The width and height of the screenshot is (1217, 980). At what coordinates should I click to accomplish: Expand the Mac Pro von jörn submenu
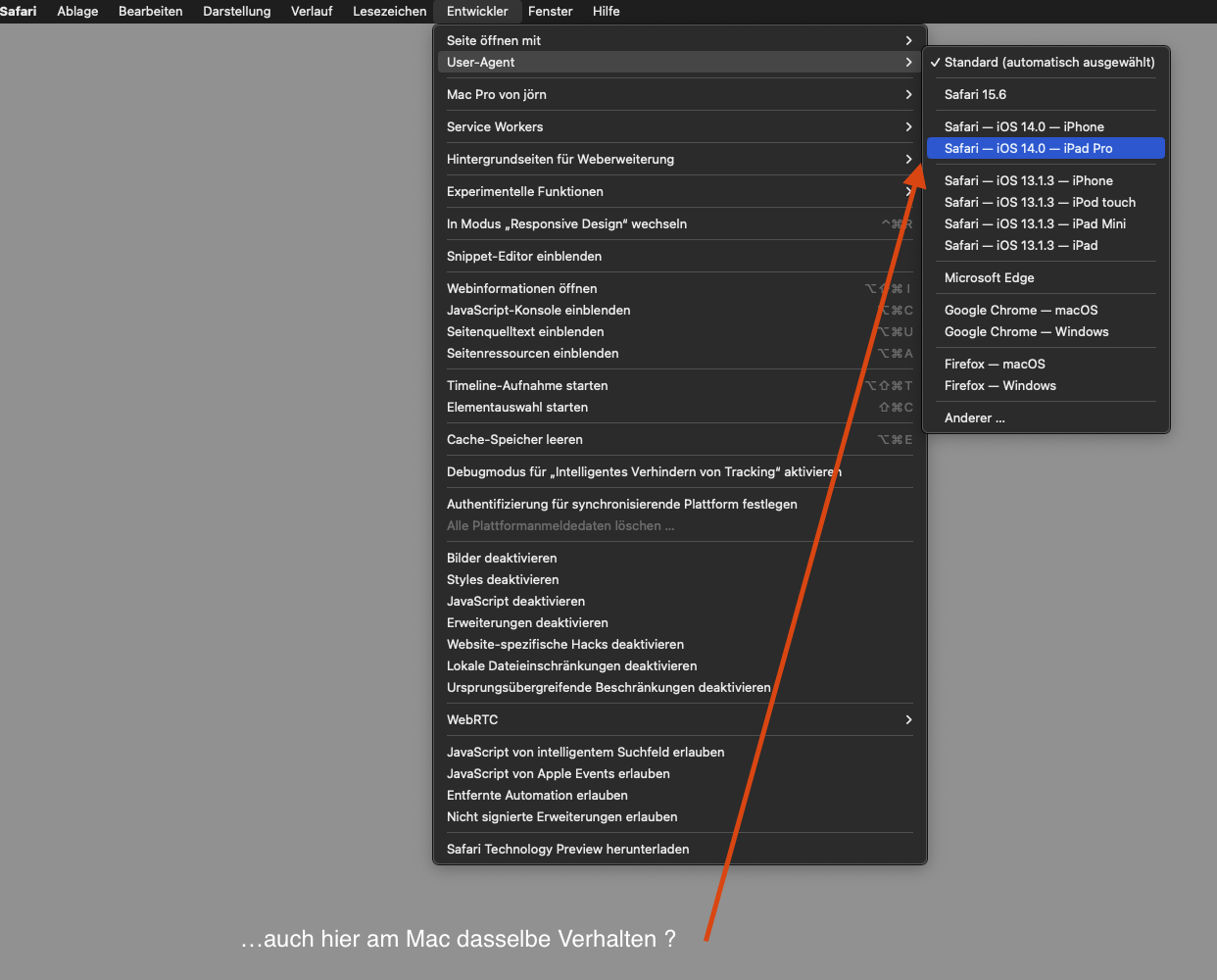point(680,94)
